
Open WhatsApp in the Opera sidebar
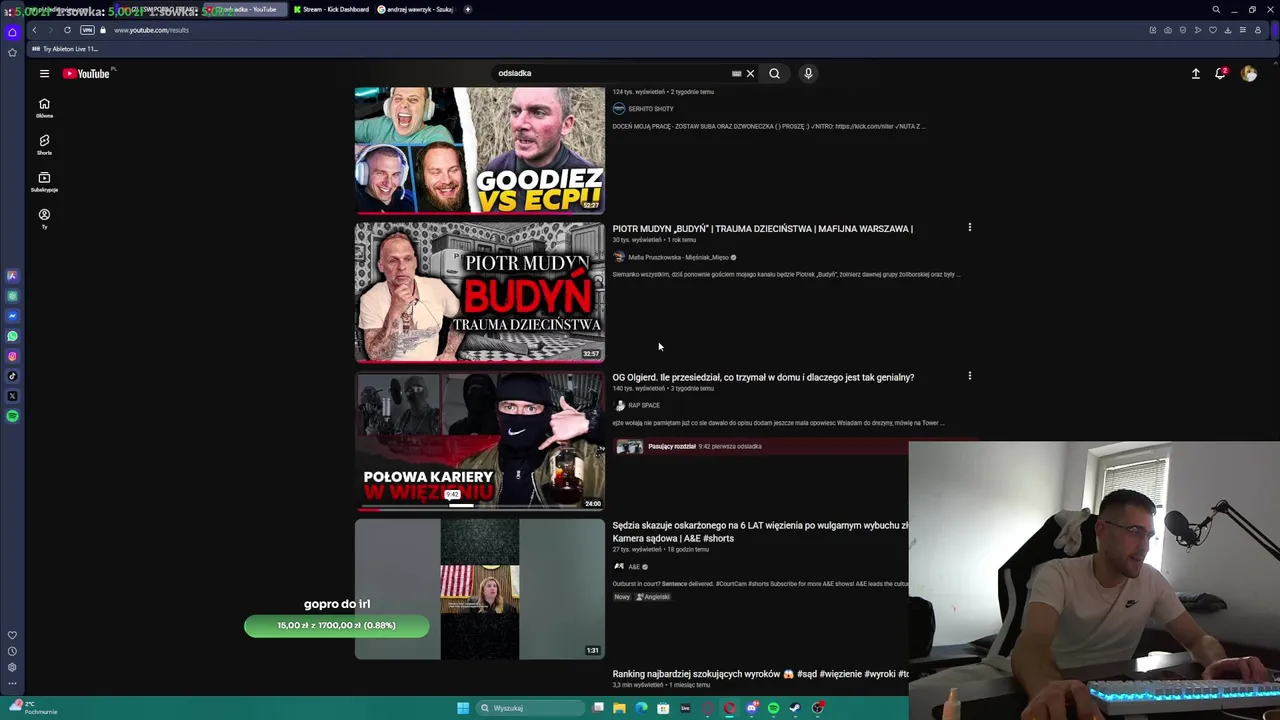(12, 336)
